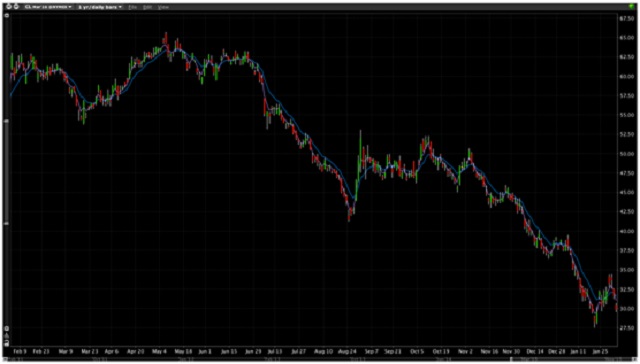Click the 60.00 price axis label
This screenshot has height=364, width=640.
[627, 77]
